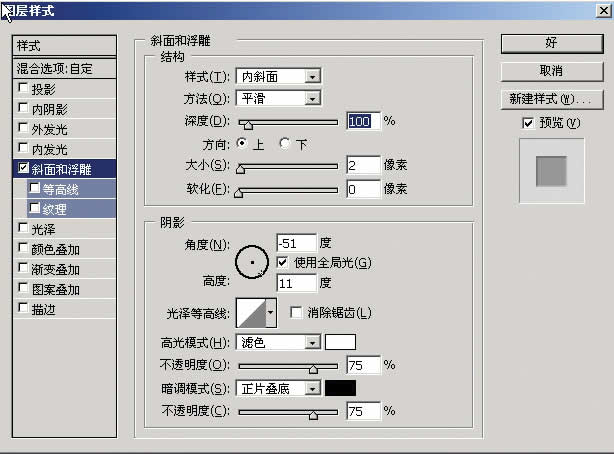Image resolution: width=614 pixels, height=454 pixels.
Task: Uncheck the 预览 preview checkbox
Action: pos(528,123)
